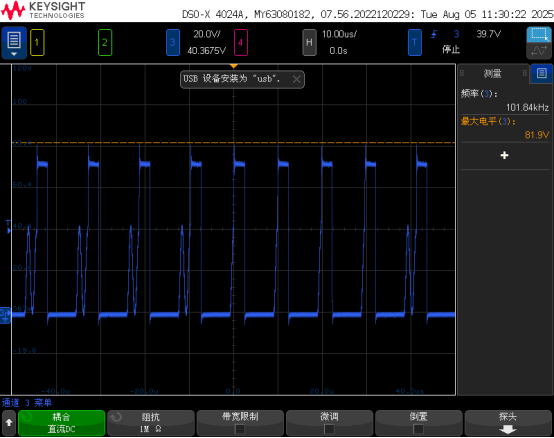
Task: Select channel 3 blue button
Action: (173, 43)
